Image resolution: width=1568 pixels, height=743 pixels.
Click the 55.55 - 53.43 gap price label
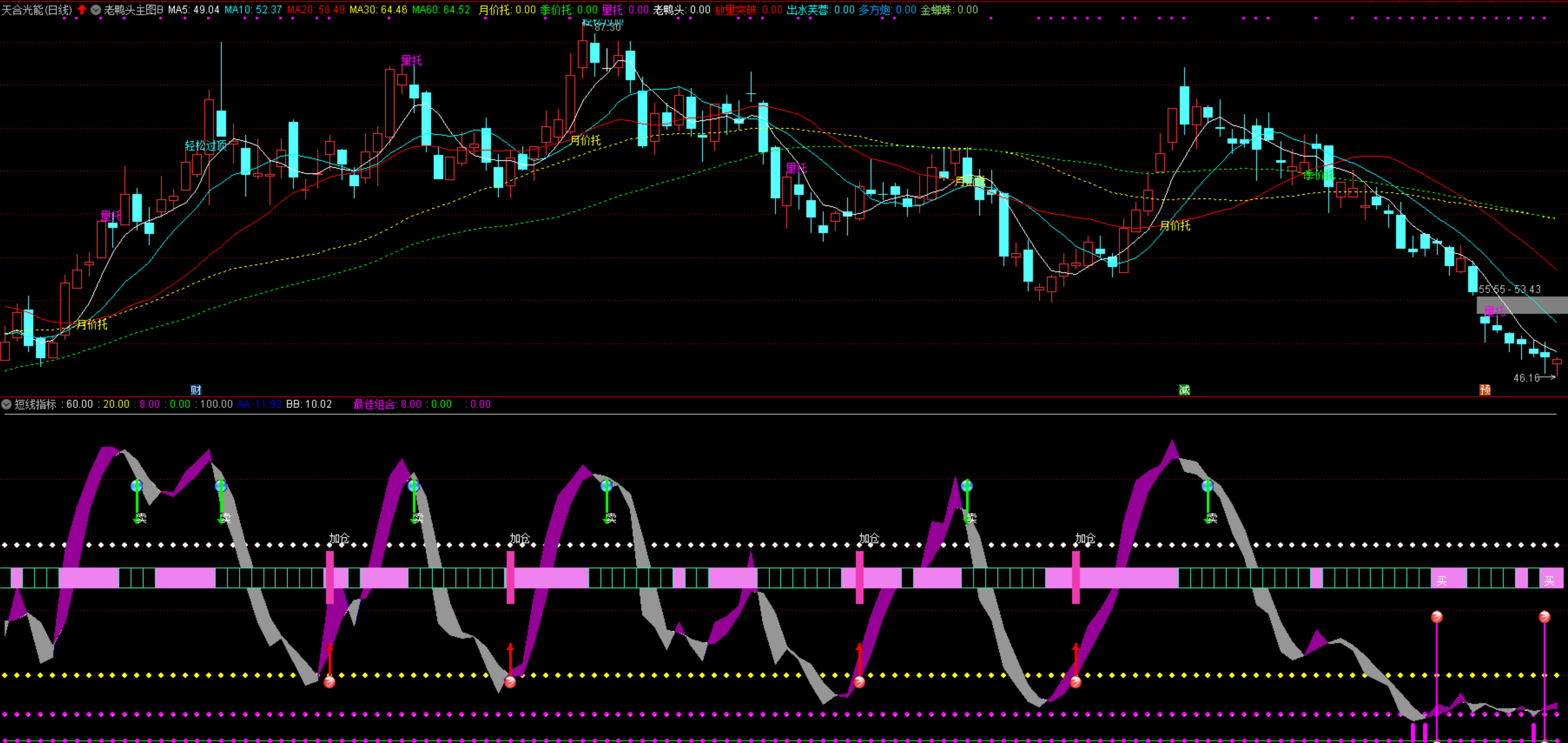tap(1510, 290)
